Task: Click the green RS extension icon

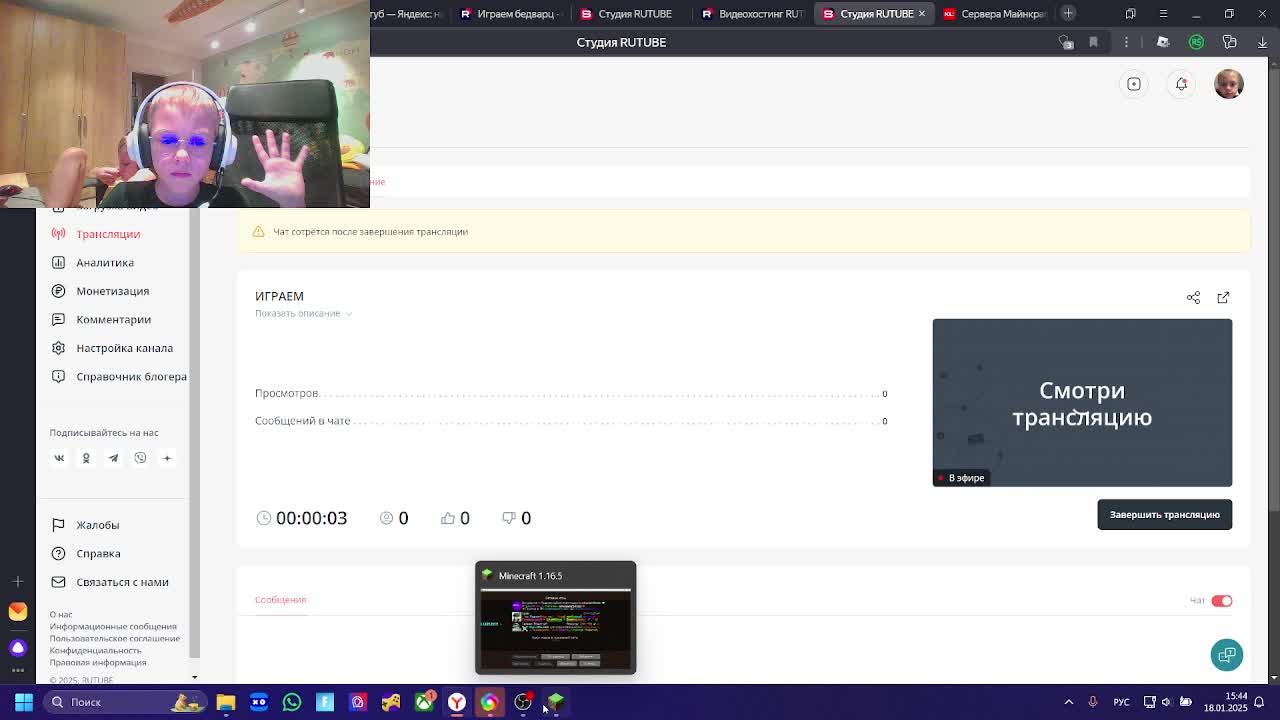Action: pos(1196,42)
